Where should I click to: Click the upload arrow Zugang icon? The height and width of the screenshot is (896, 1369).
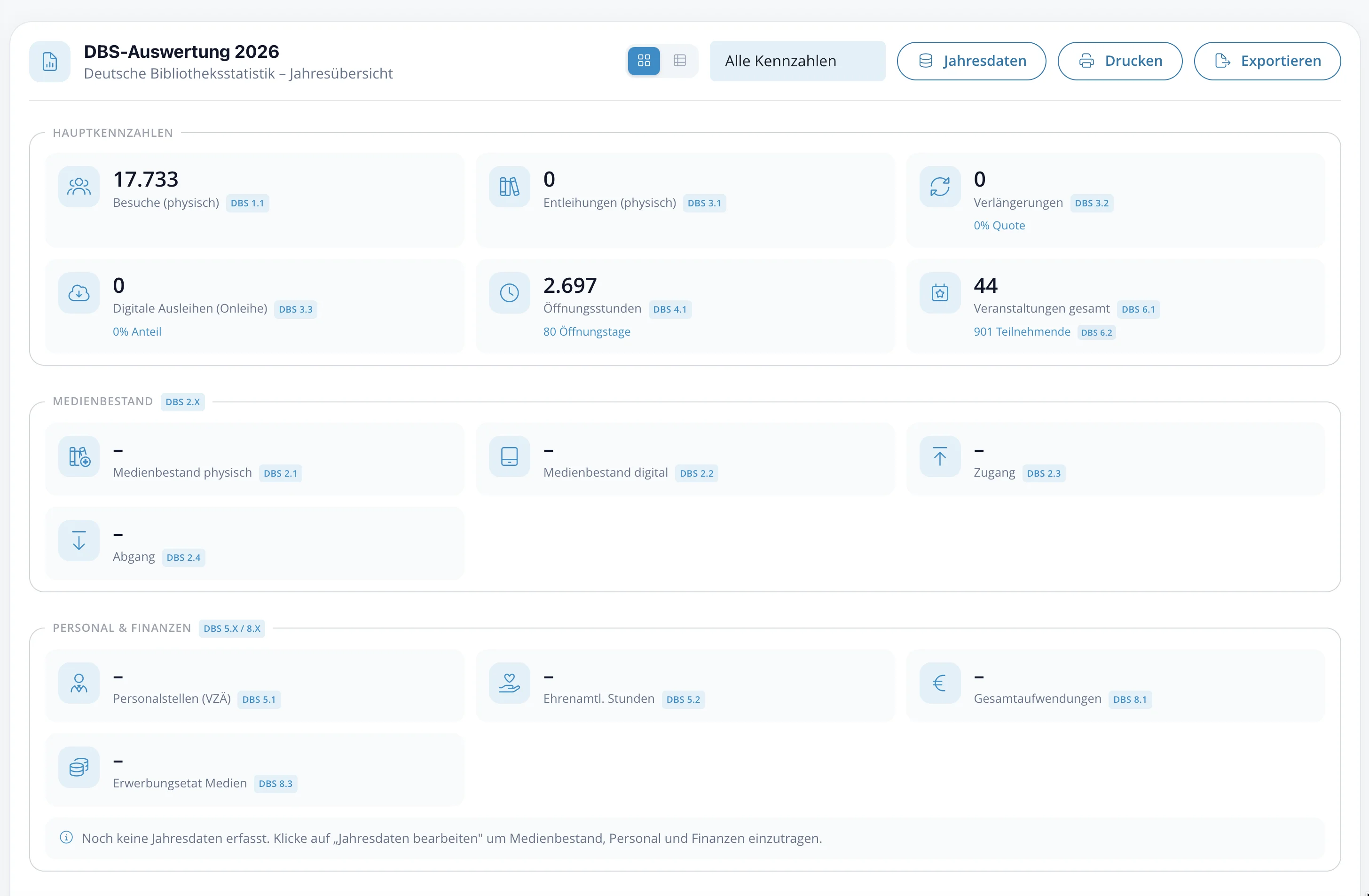pyautogui.click(x=939, y=456)
